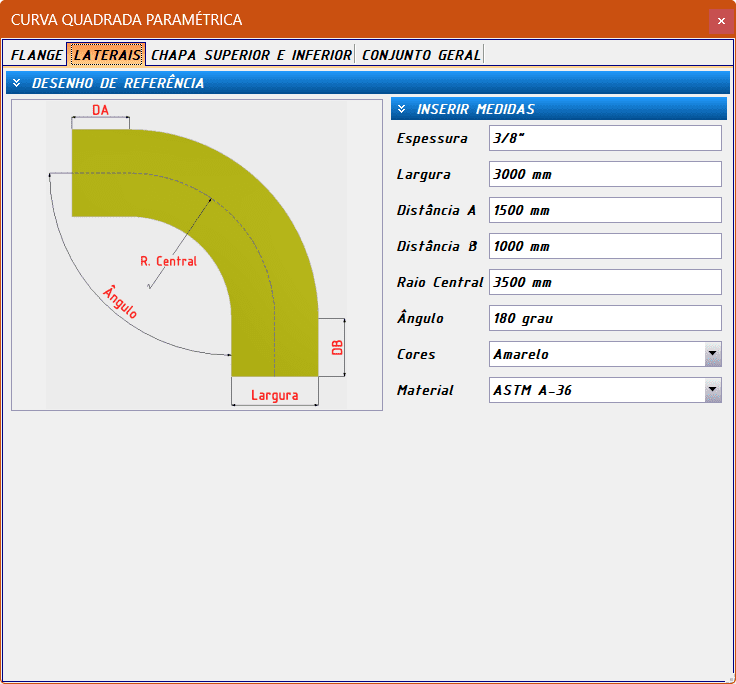The height and width of the screenshot is (684, 736).
Task: Collapse the Inserir Medidas chevron icon
Action: click(401, 109)
